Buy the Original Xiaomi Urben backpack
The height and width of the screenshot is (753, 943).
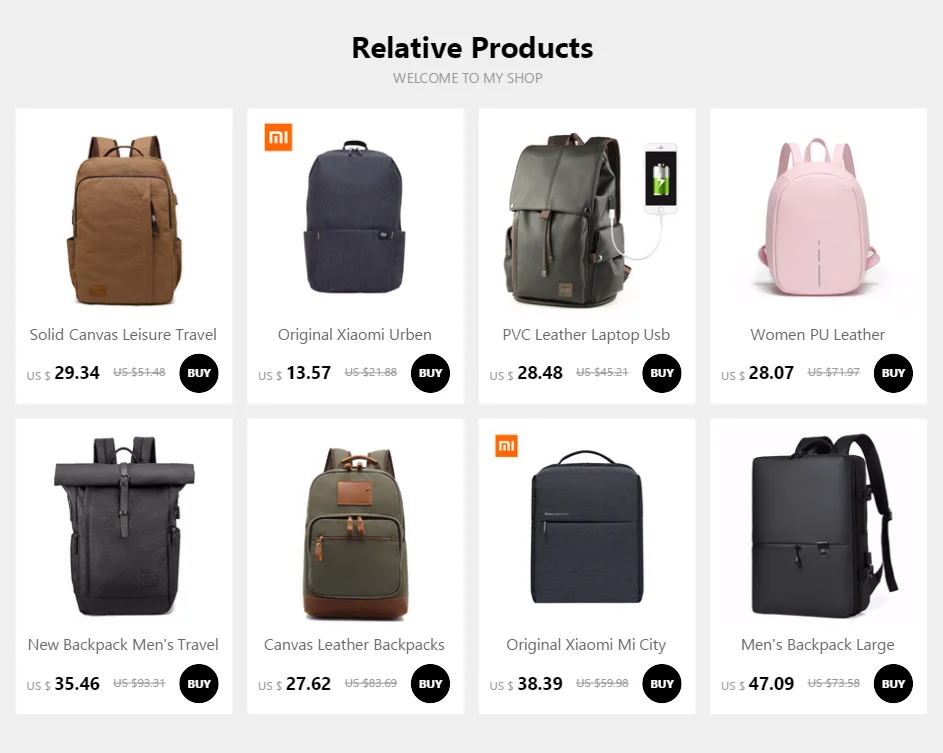tap(431, 373)
